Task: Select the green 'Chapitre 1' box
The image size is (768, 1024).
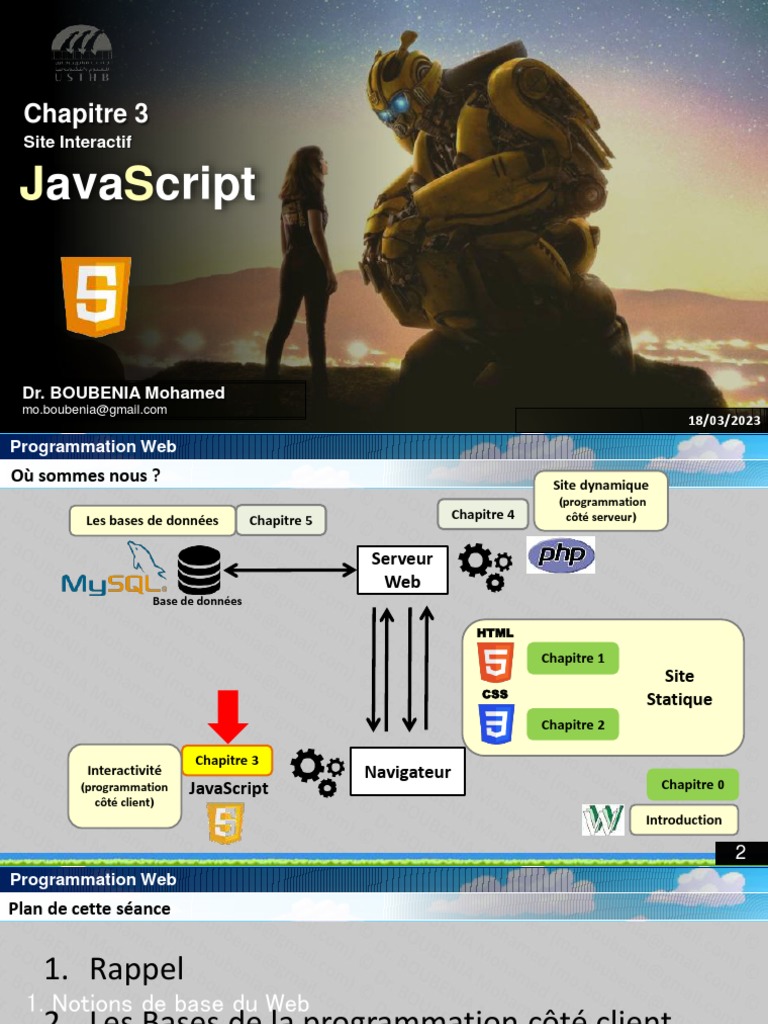Action: pos(573,658)
